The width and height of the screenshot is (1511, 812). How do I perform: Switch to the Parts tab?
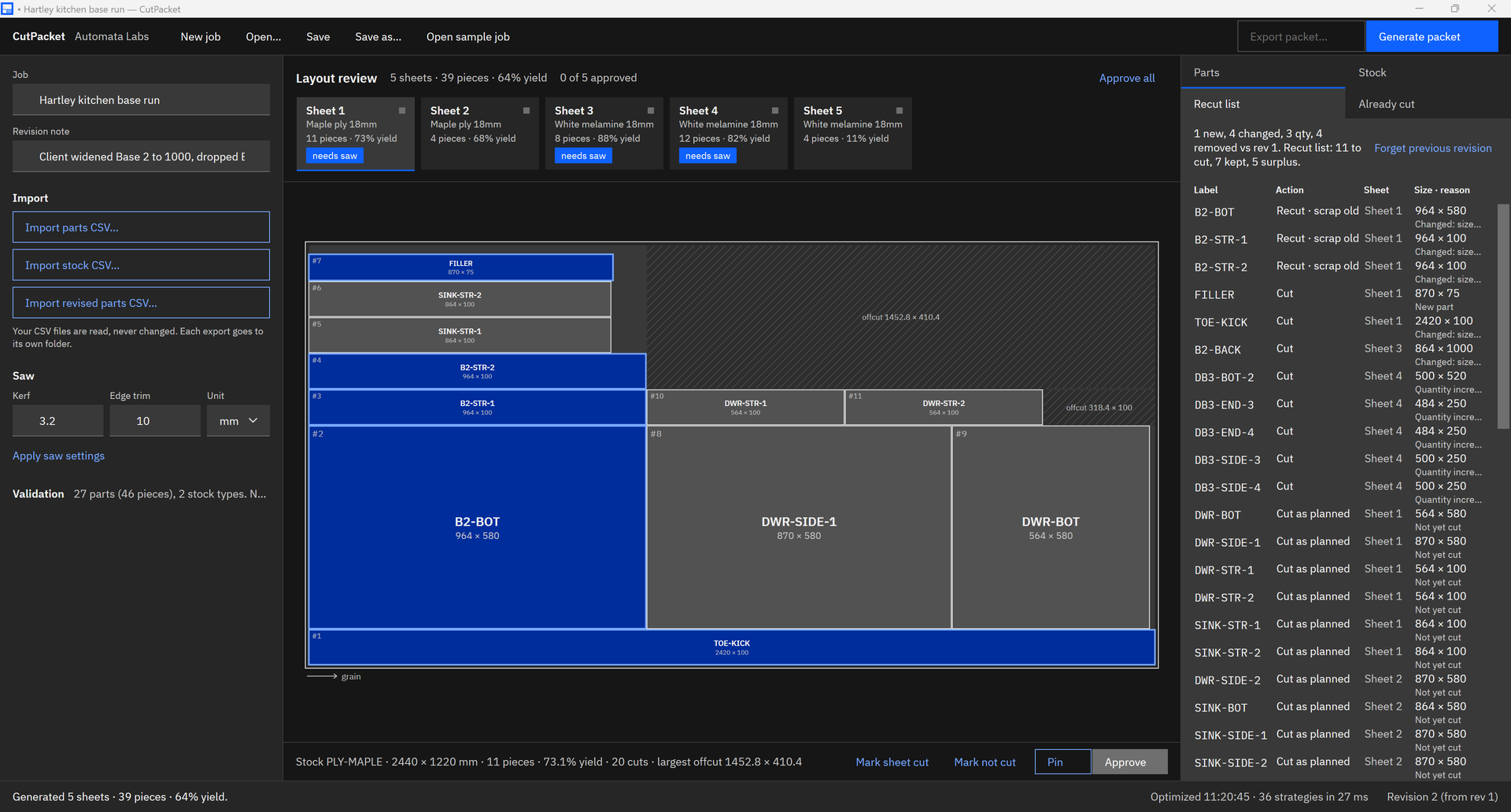pos(1263,72)
